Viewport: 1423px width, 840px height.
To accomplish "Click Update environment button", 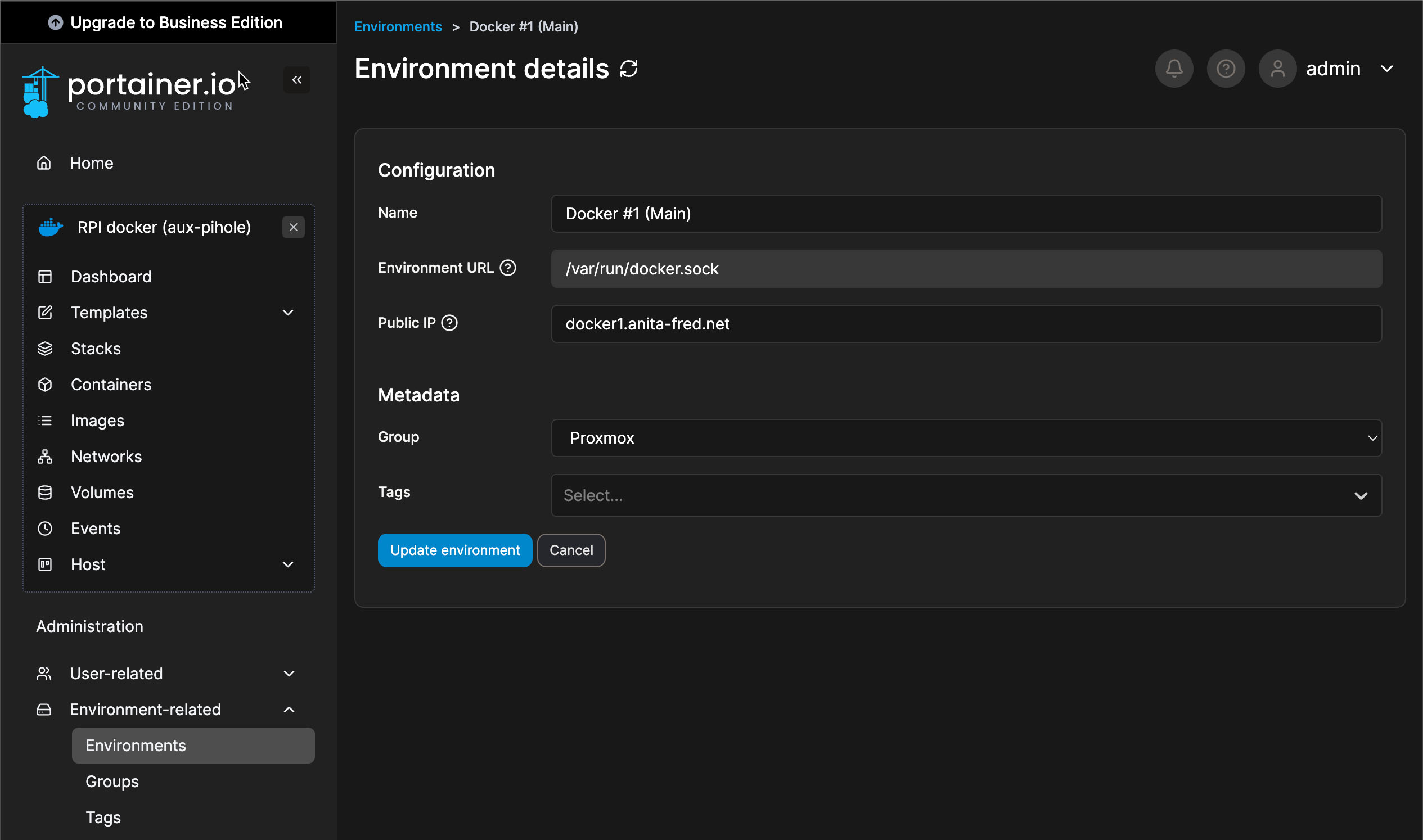I will pos(454,550).
